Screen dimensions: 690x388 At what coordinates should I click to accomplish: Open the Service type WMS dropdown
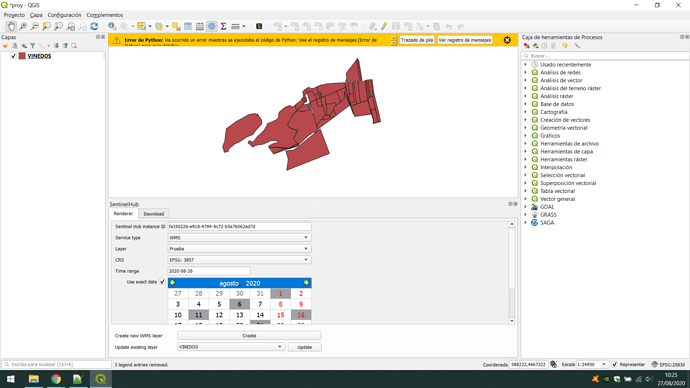(239, 238)
